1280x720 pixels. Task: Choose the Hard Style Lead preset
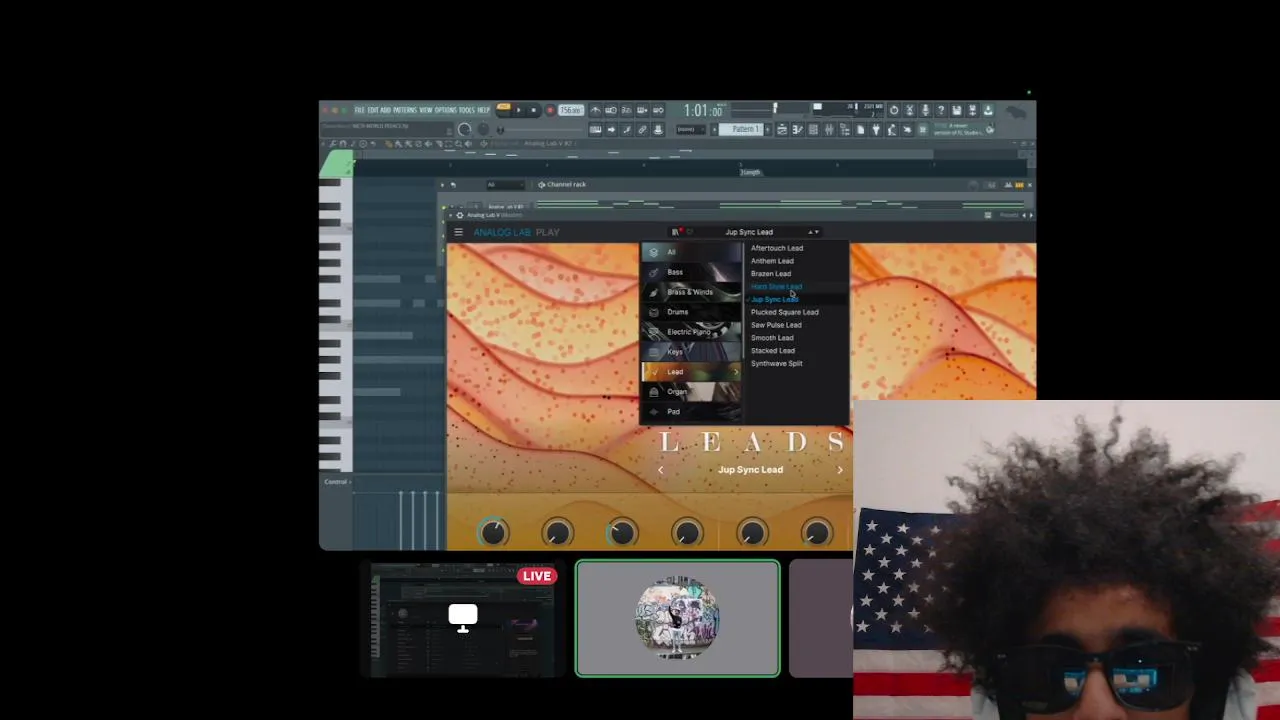776,287
